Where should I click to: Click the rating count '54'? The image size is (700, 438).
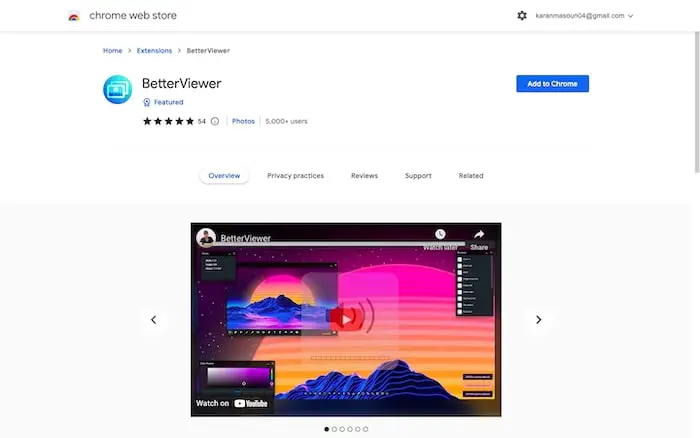click(x=202, y=121)
